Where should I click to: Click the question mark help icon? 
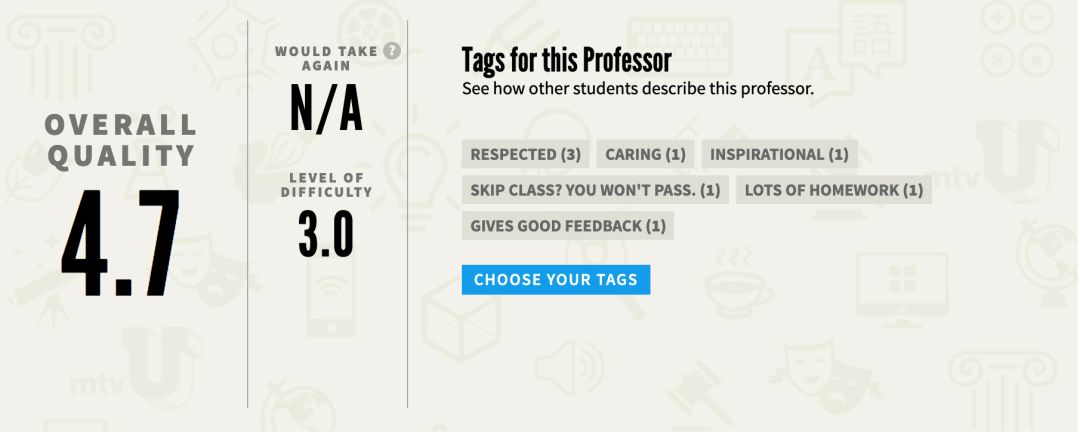(392, 51)
